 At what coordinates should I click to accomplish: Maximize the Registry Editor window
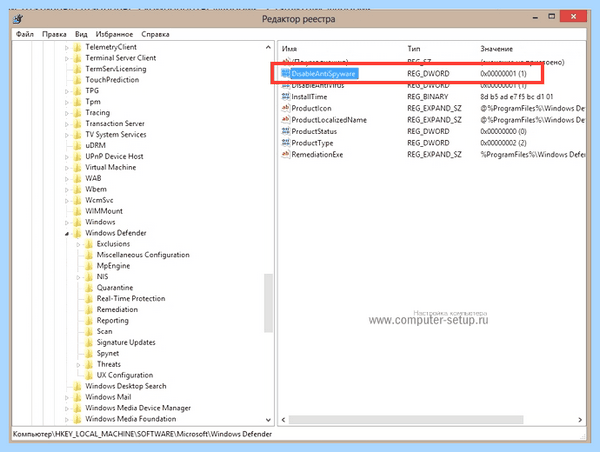(x=551, y=16)
